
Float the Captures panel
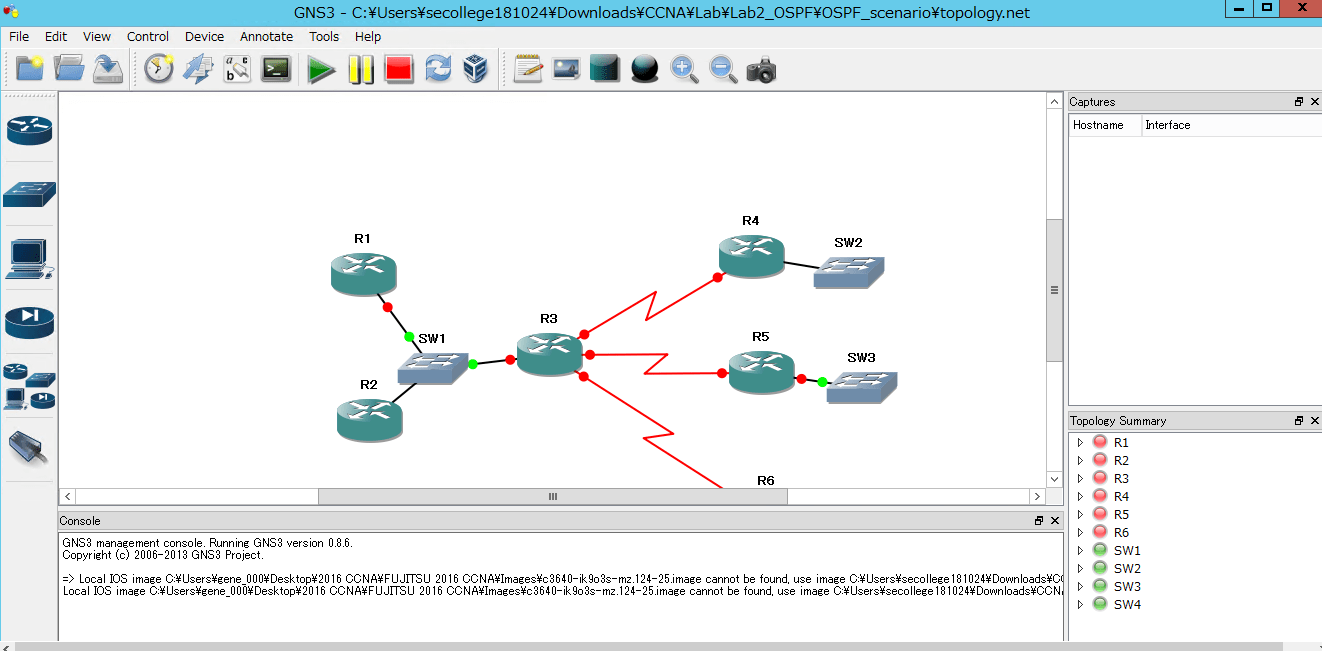click(1299, 102)
